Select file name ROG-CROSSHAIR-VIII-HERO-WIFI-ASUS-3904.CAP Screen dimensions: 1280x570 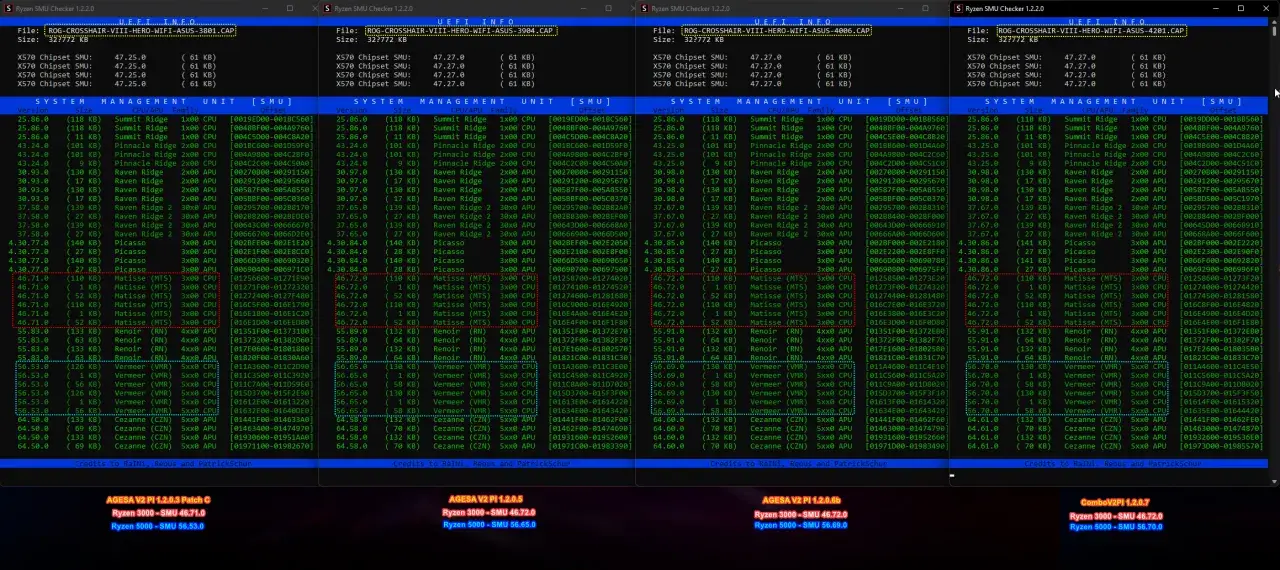460,31
